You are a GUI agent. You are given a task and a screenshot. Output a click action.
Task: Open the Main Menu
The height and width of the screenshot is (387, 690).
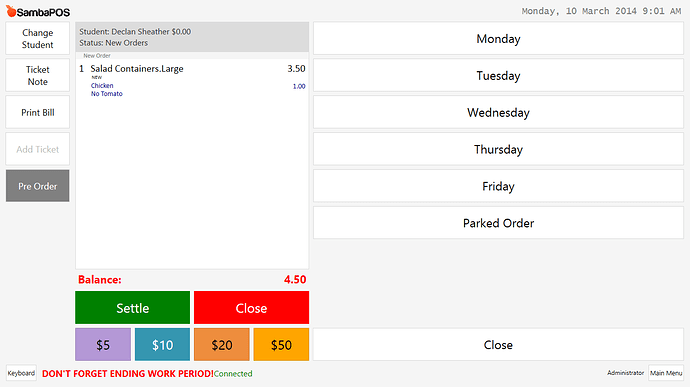click(666, 373)
